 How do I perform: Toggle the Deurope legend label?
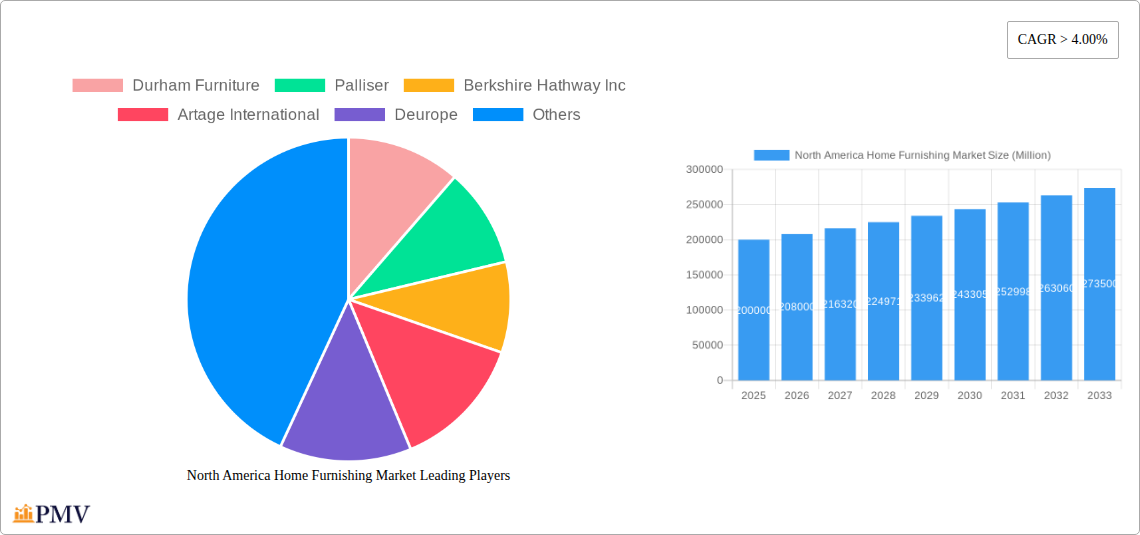(426, 115)
